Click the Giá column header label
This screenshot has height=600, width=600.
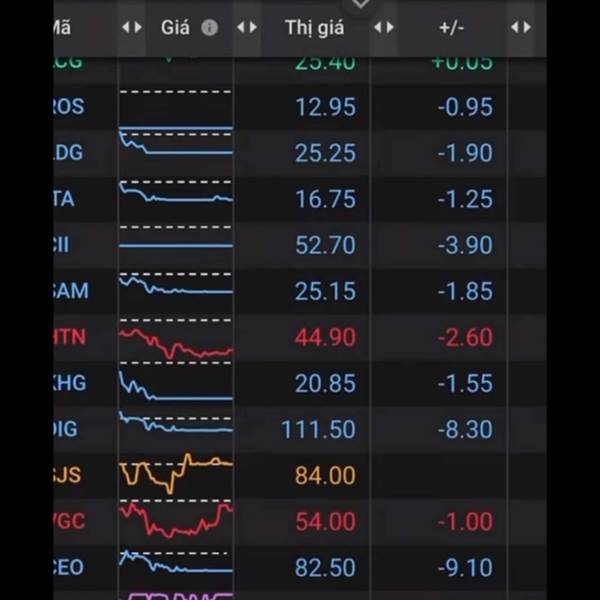coord(175,28)
